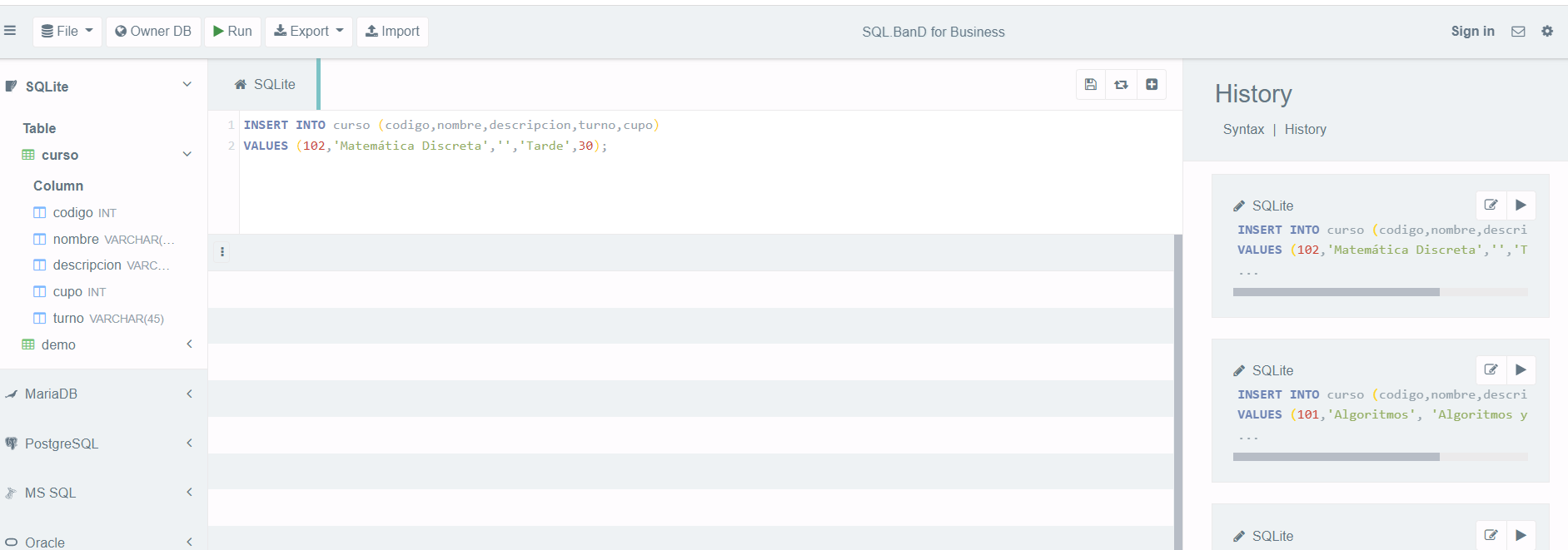Open the Export dropdown

pyautogui.click(x=309, y=32)
